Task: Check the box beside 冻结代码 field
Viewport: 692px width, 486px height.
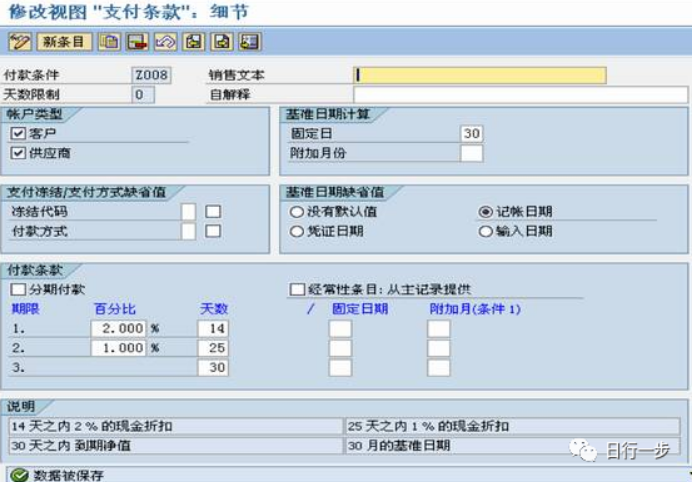Action: pyautogui.click(x=213, y=211)
